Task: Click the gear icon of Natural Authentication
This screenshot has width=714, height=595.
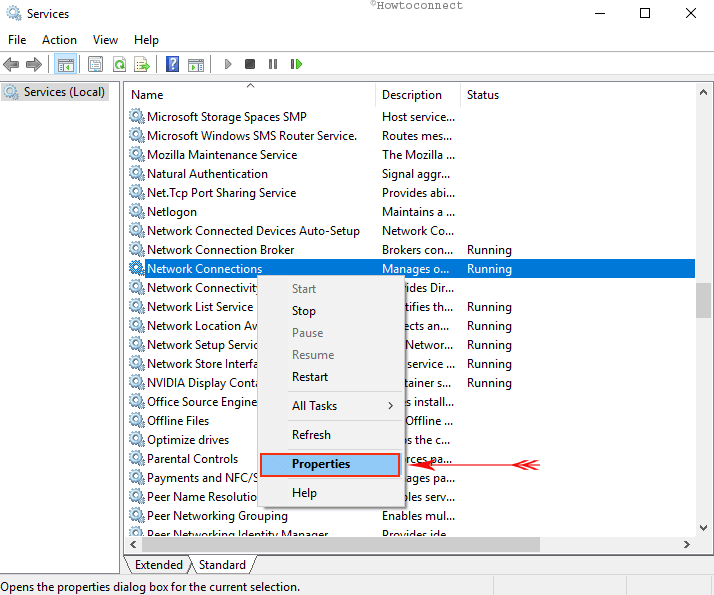Action: coord(137,173)
